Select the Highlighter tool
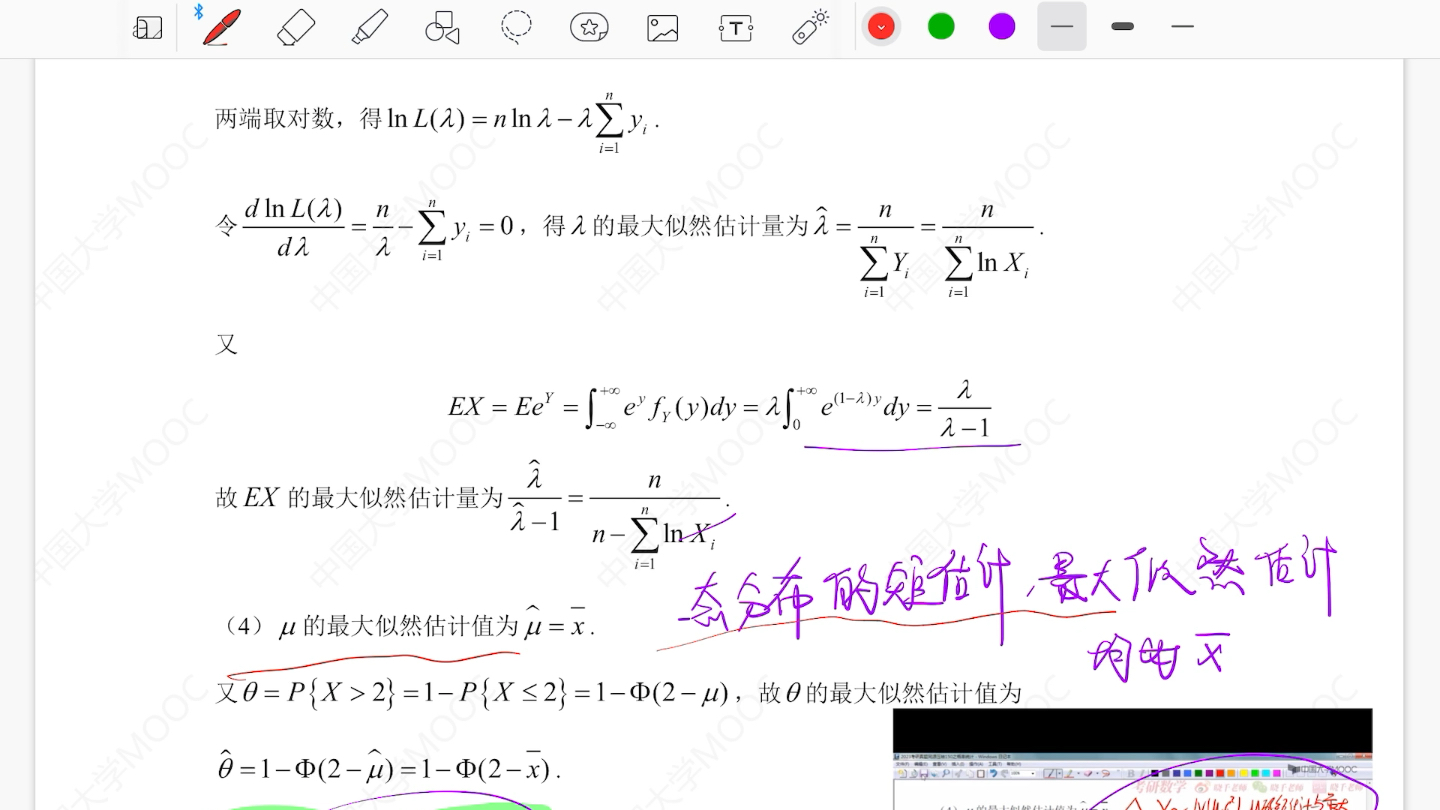Viewport: 1440px width, 810px height. coord(370,27)
